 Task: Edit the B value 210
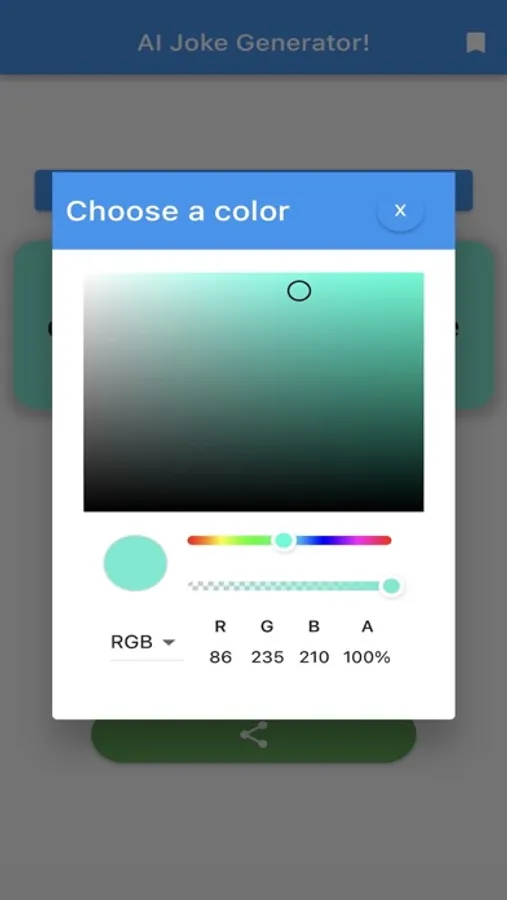314,657
